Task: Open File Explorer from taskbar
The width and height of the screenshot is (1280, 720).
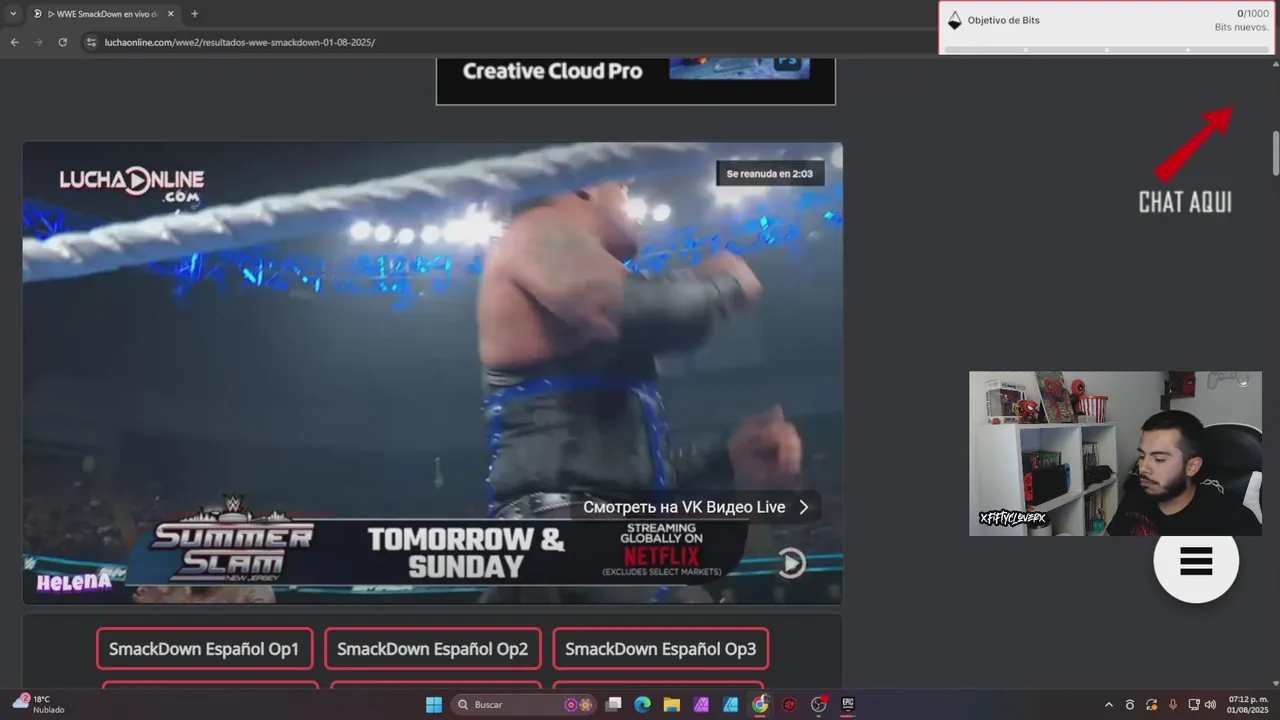Action: pyautogui.click(x=672, y=705)
